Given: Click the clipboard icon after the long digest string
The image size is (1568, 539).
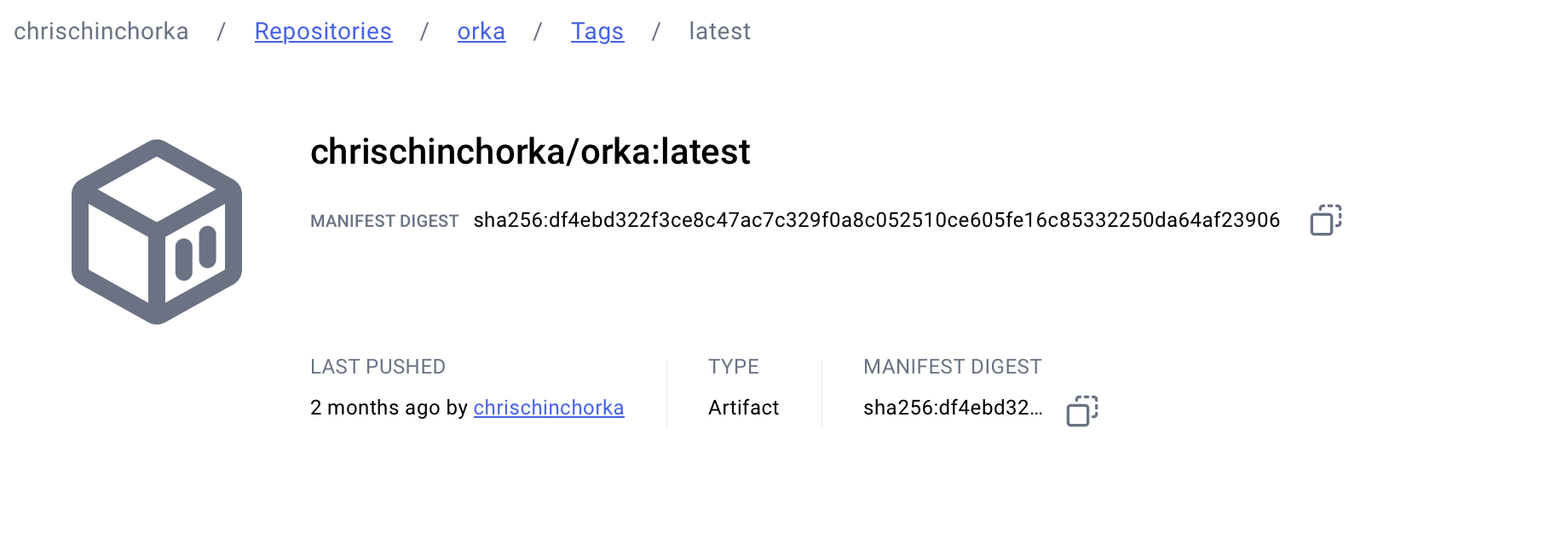Looking at the screenshot, I should [x=1326, y=220].
